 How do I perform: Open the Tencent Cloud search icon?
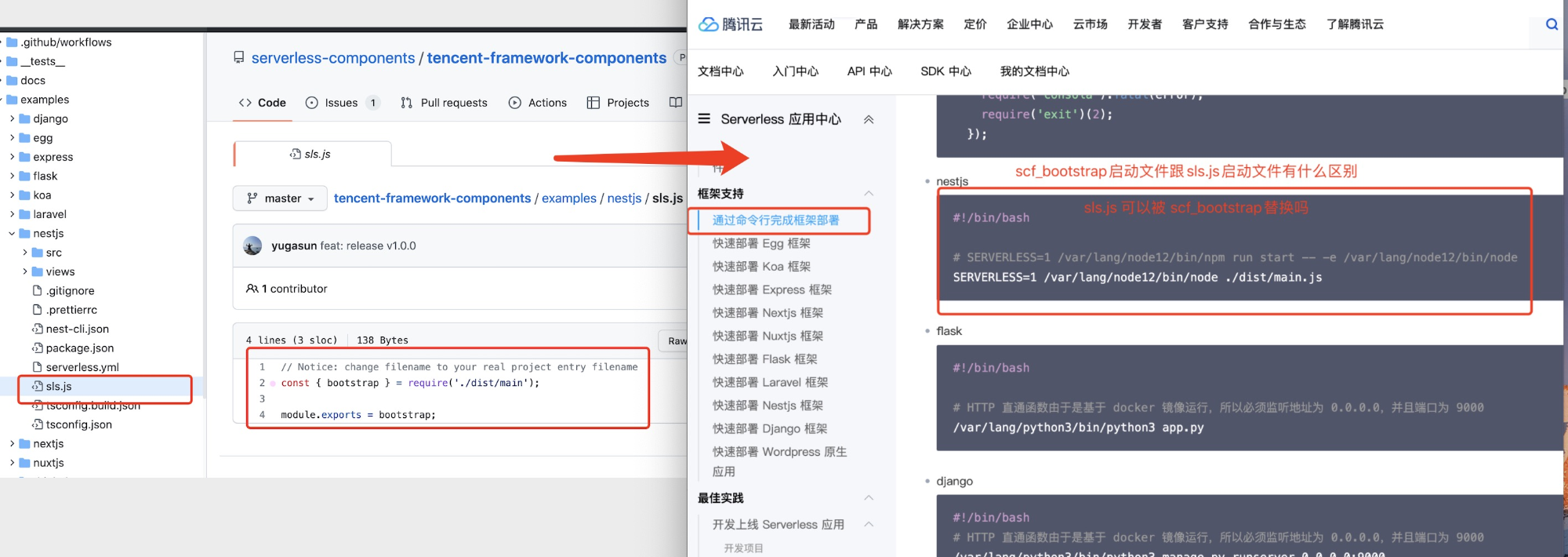pos(1552,24)
